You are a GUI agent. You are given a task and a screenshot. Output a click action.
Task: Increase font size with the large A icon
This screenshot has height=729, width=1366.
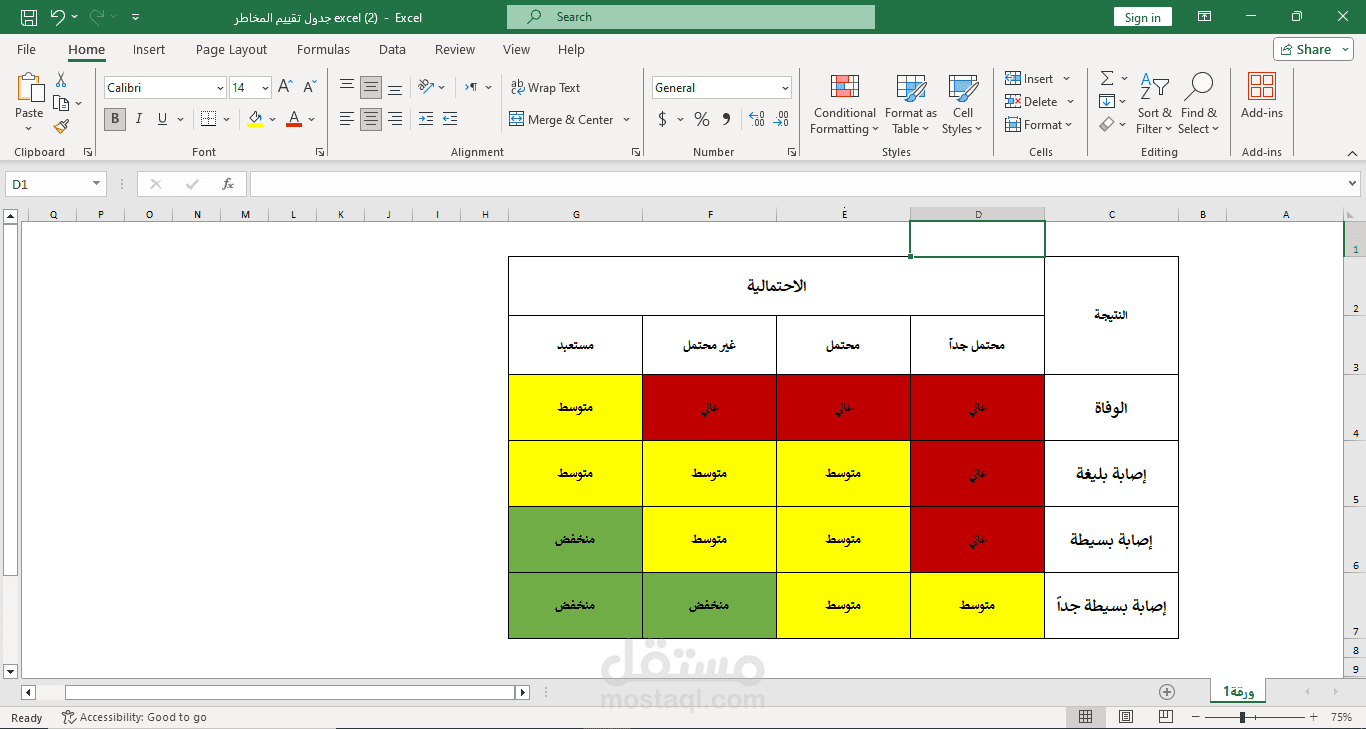[285, 88]
